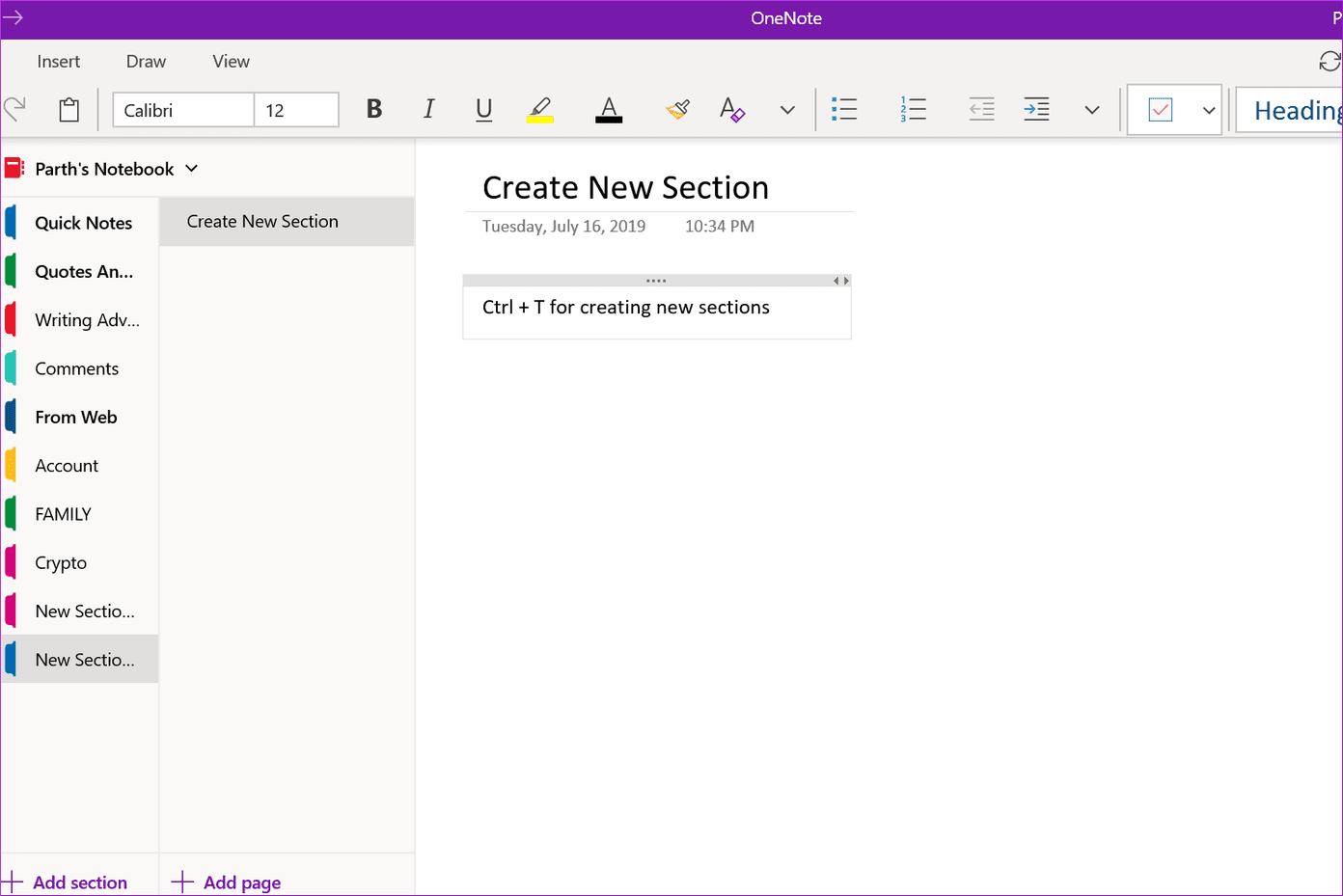Click the redo arrow icon
The width and height of the screenshot is (1343, 896).
click(x=14, y=110)
